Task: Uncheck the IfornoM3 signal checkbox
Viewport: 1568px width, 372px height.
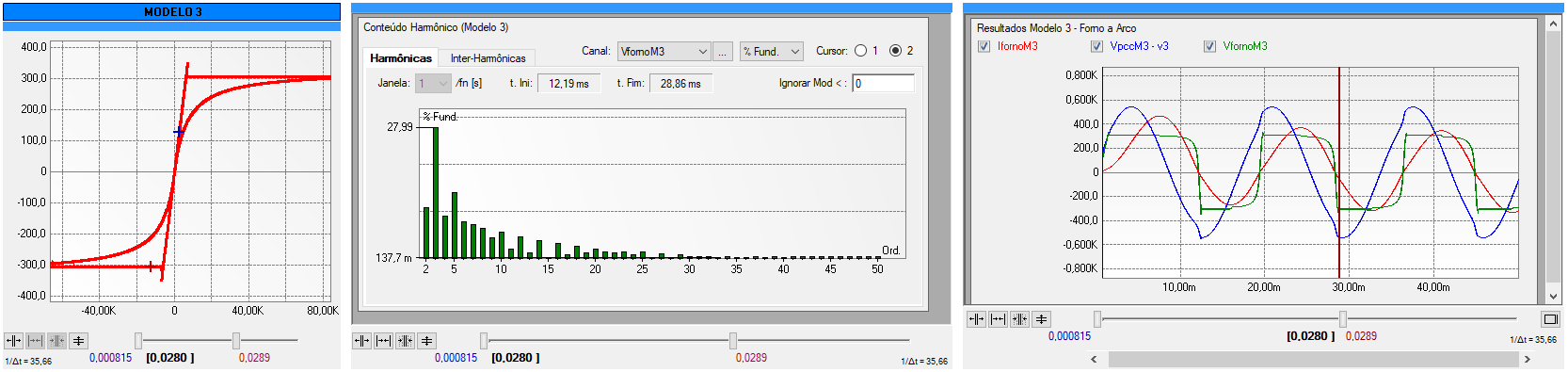Action: (984, 46)
